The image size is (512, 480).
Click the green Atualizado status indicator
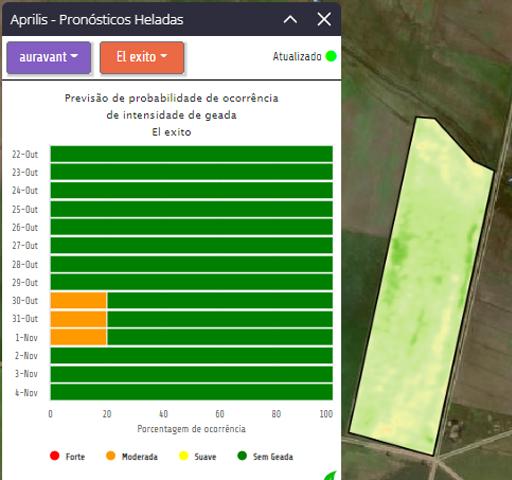(x=331, y=56)
